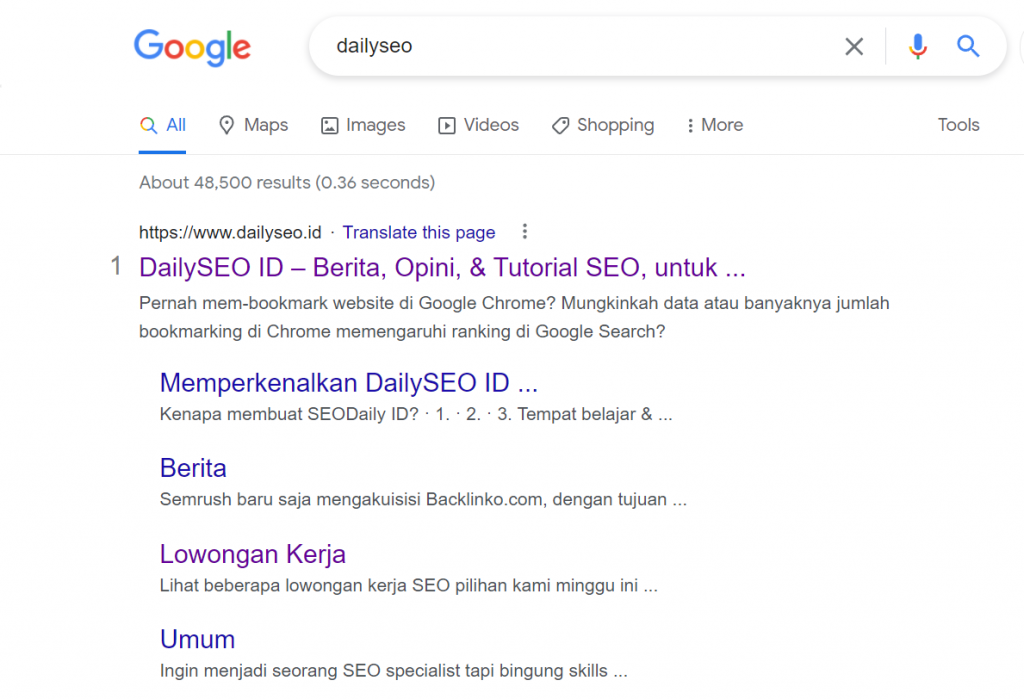This screenshot has height=699, width=1024.
Task: Switch to the Images tab
Action: coord(363,125)
